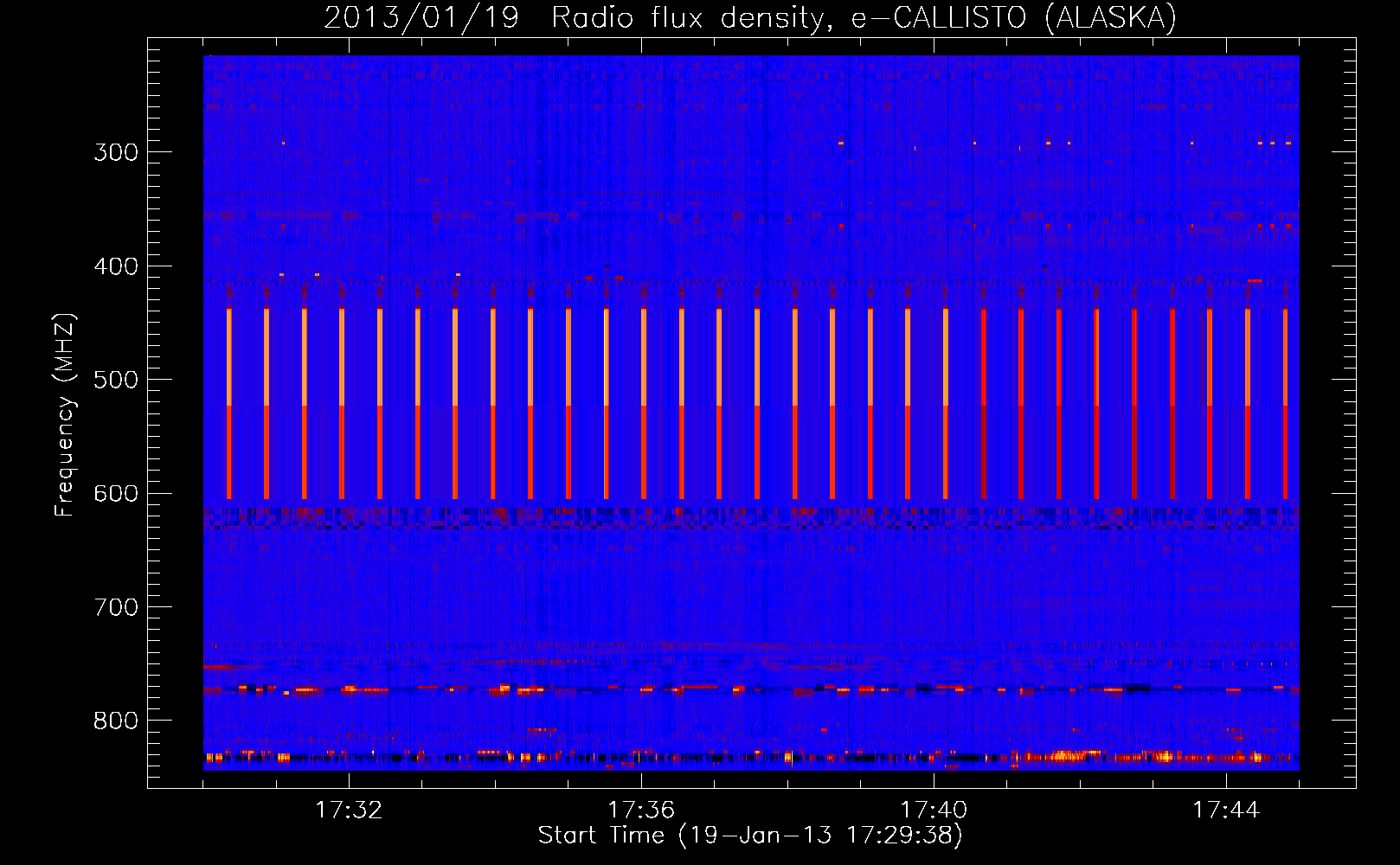Screen dimensions: 1400x865
Task: Click the 300 frequency tick label
Action: coord(116,152)
